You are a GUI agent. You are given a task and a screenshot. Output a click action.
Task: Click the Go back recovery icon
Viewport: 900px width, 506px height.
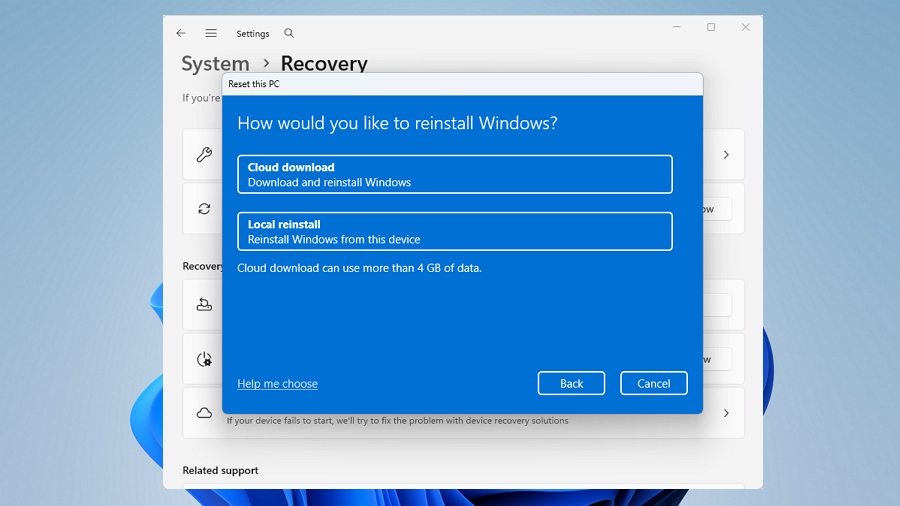pos(204,305)
